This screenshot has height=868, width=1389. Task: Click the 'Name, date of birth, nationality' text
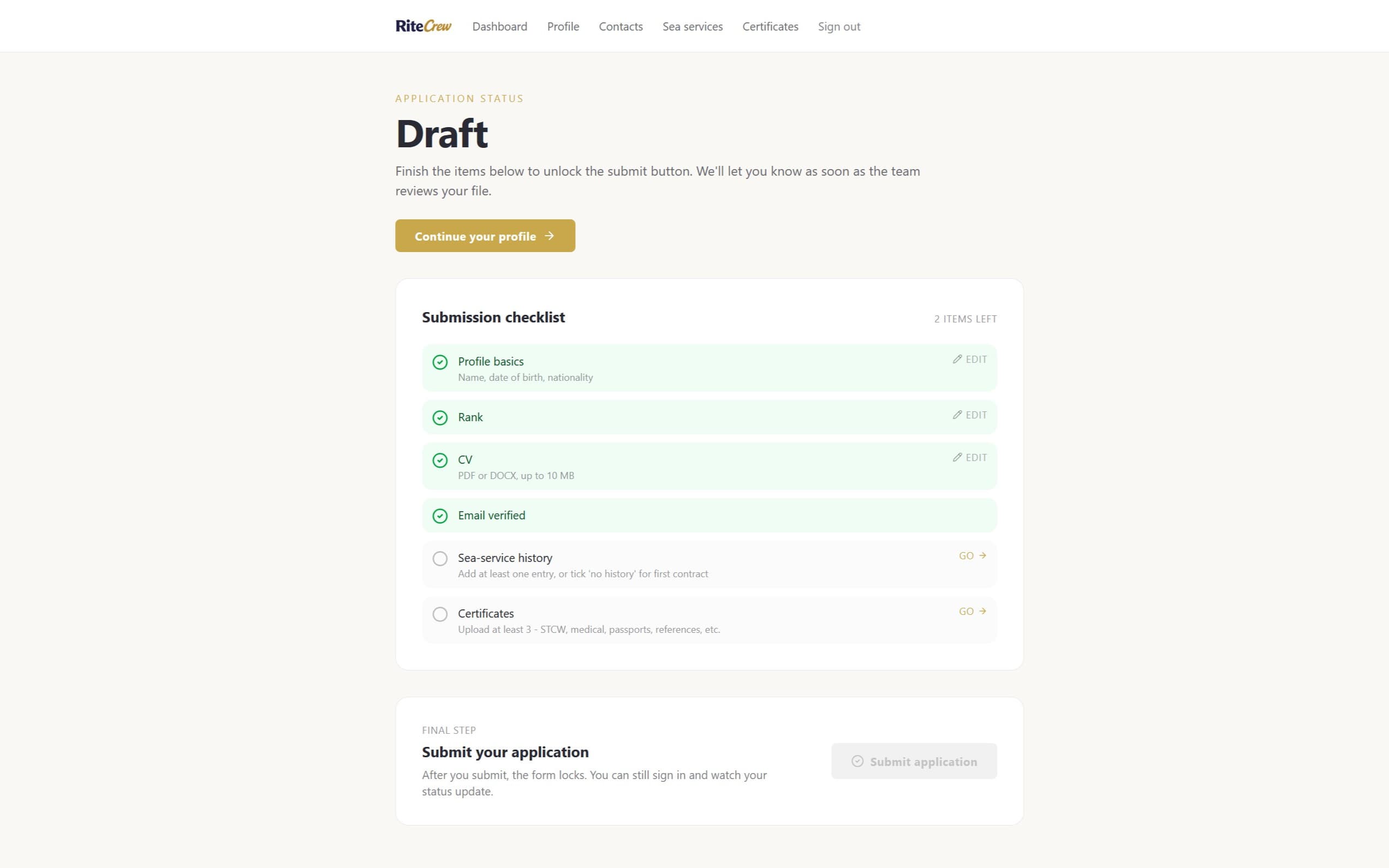coord(525,377)
